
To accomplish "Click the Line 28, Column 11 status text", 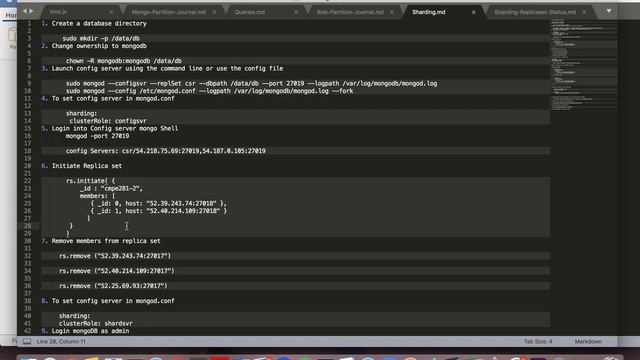I will pos(61,341).
